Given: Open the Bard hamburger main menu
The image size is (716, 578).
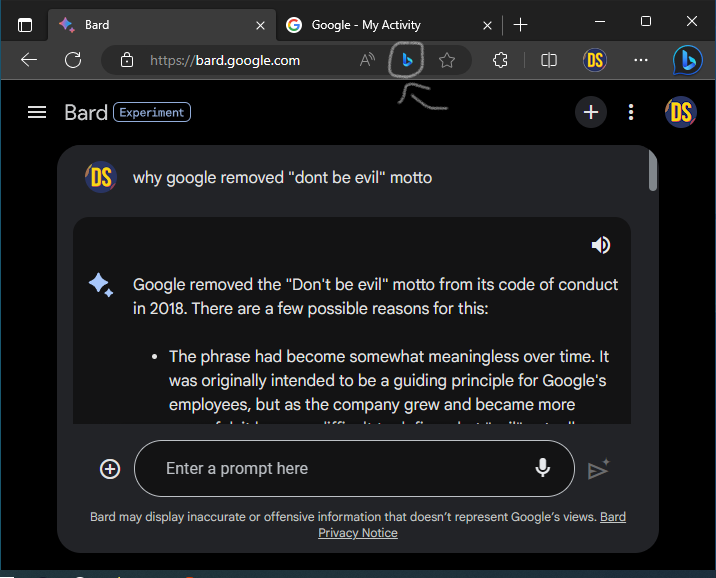Looking at the screenshot, I should [x=37, y=112].
